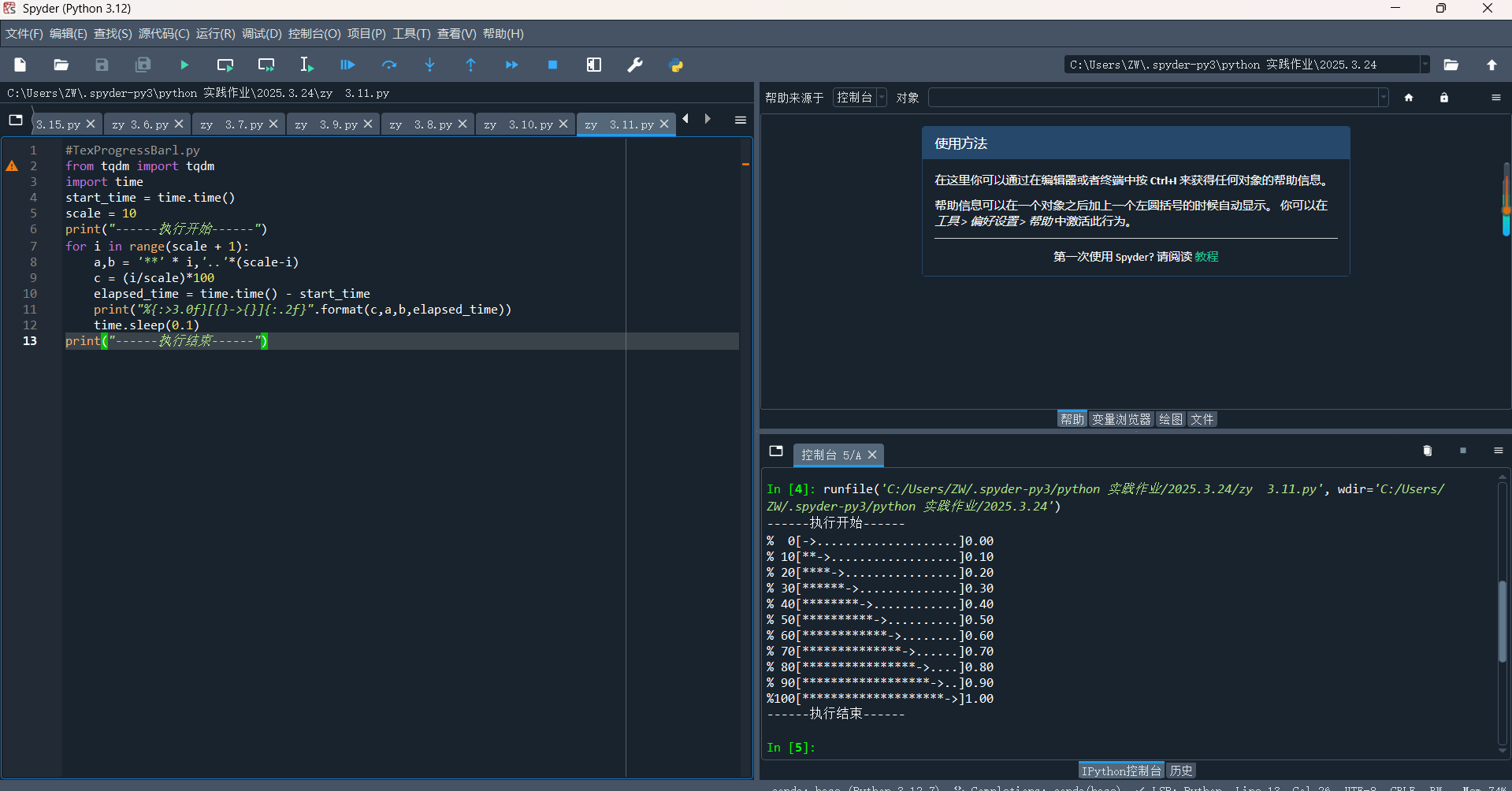Viewport: 1512px width, 791px height.
Task: Expand the help object history dropdown
Action: click(x=1383, y=98)
